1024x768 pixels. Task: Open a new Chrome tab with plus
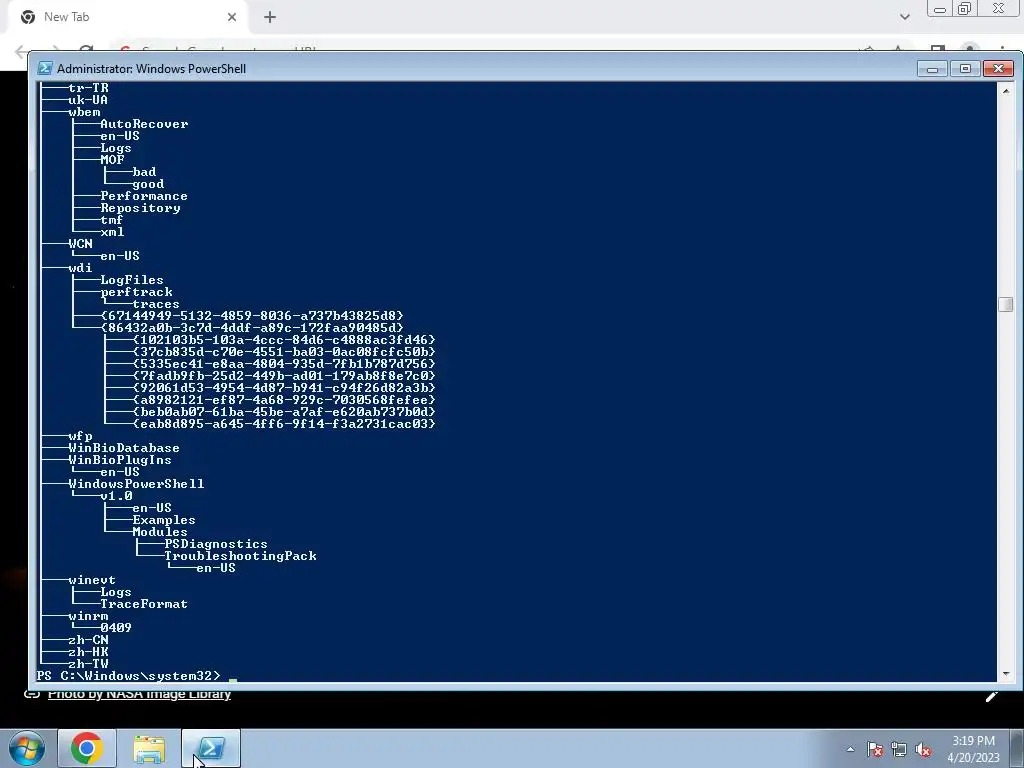(x=270, y=17)
